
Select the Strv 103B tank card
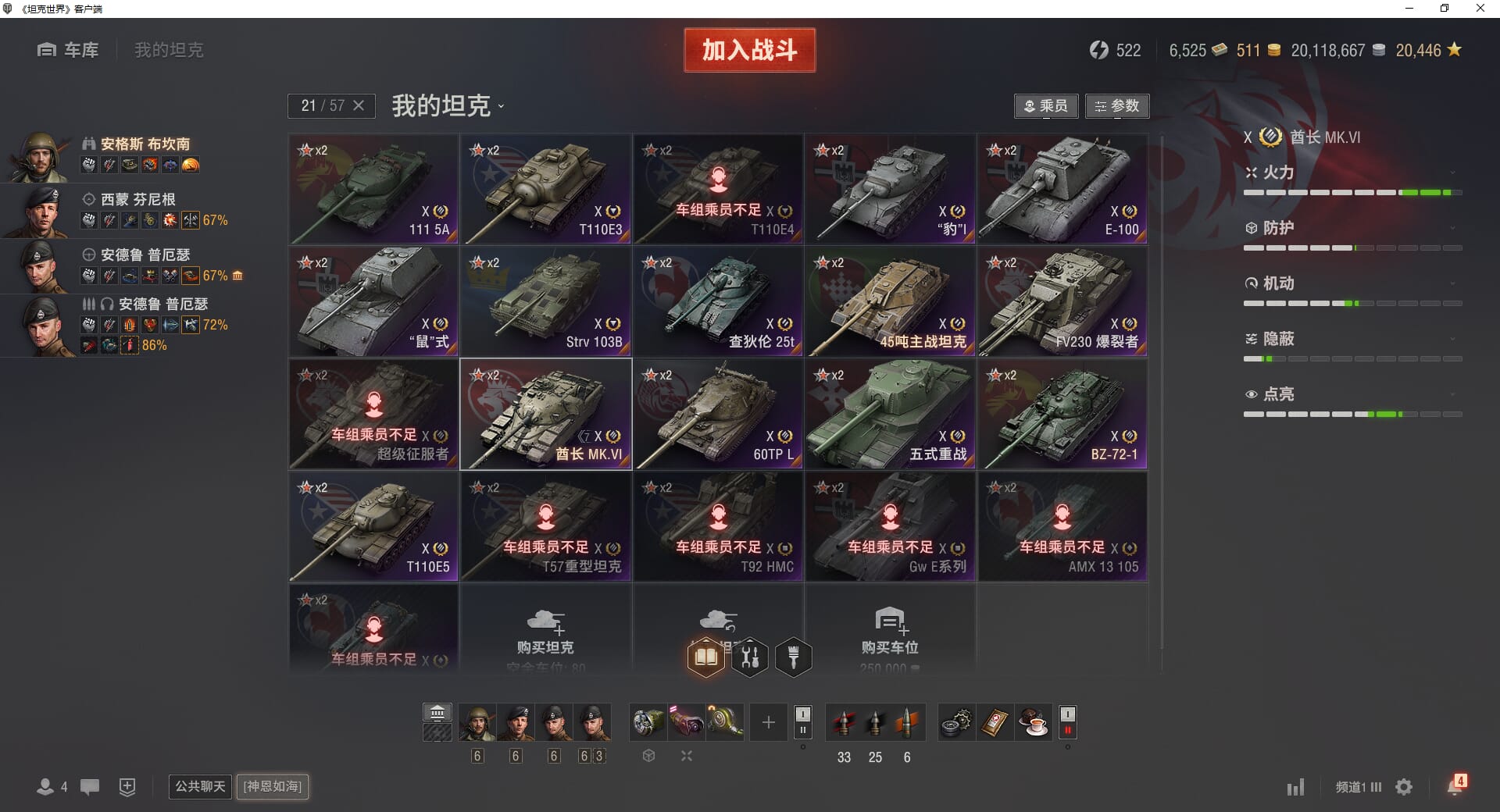click(x=546, y=301)
